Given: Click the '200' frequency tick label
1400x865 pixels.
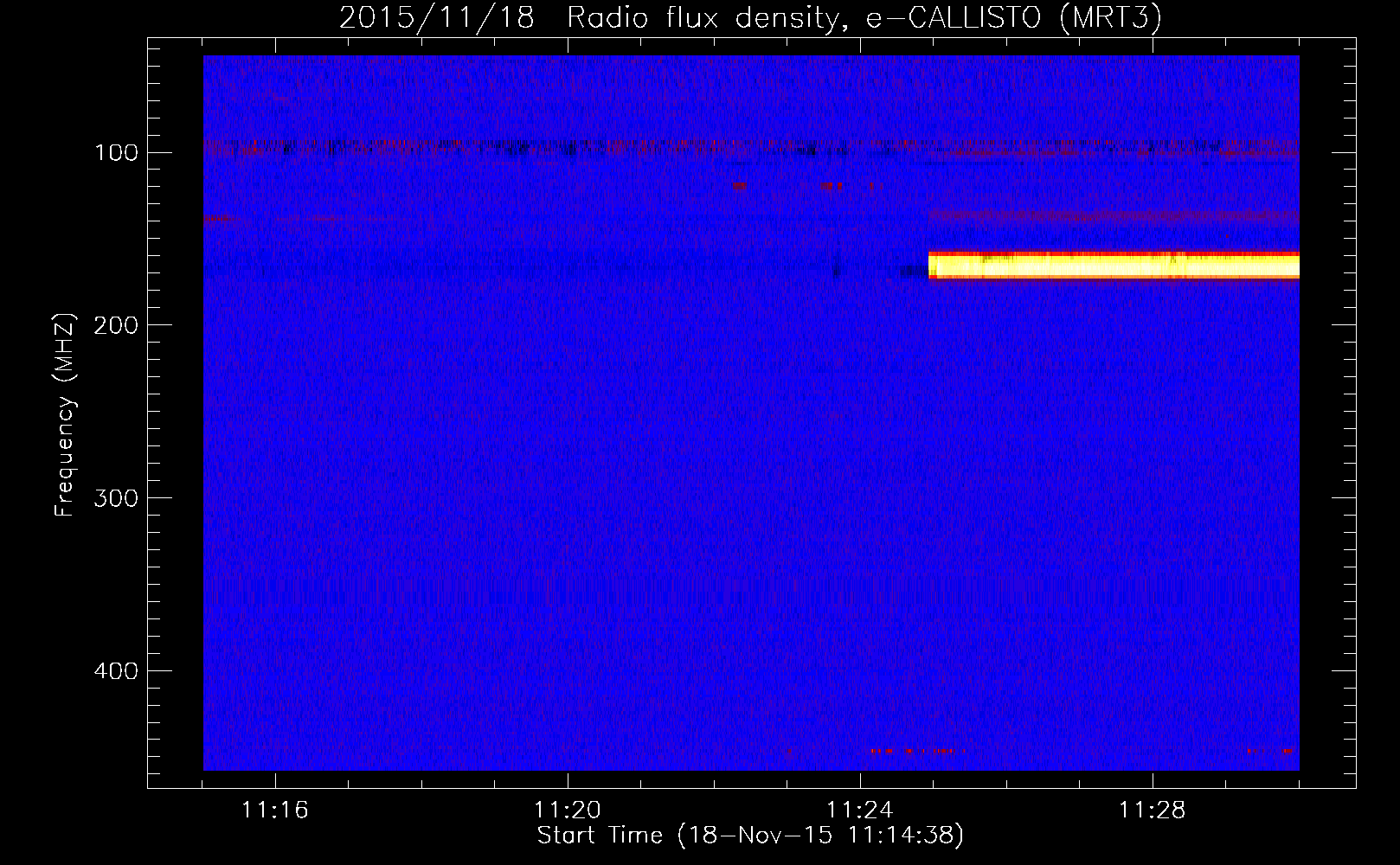Looking at the screenshot, I should (x=117, y=325).
